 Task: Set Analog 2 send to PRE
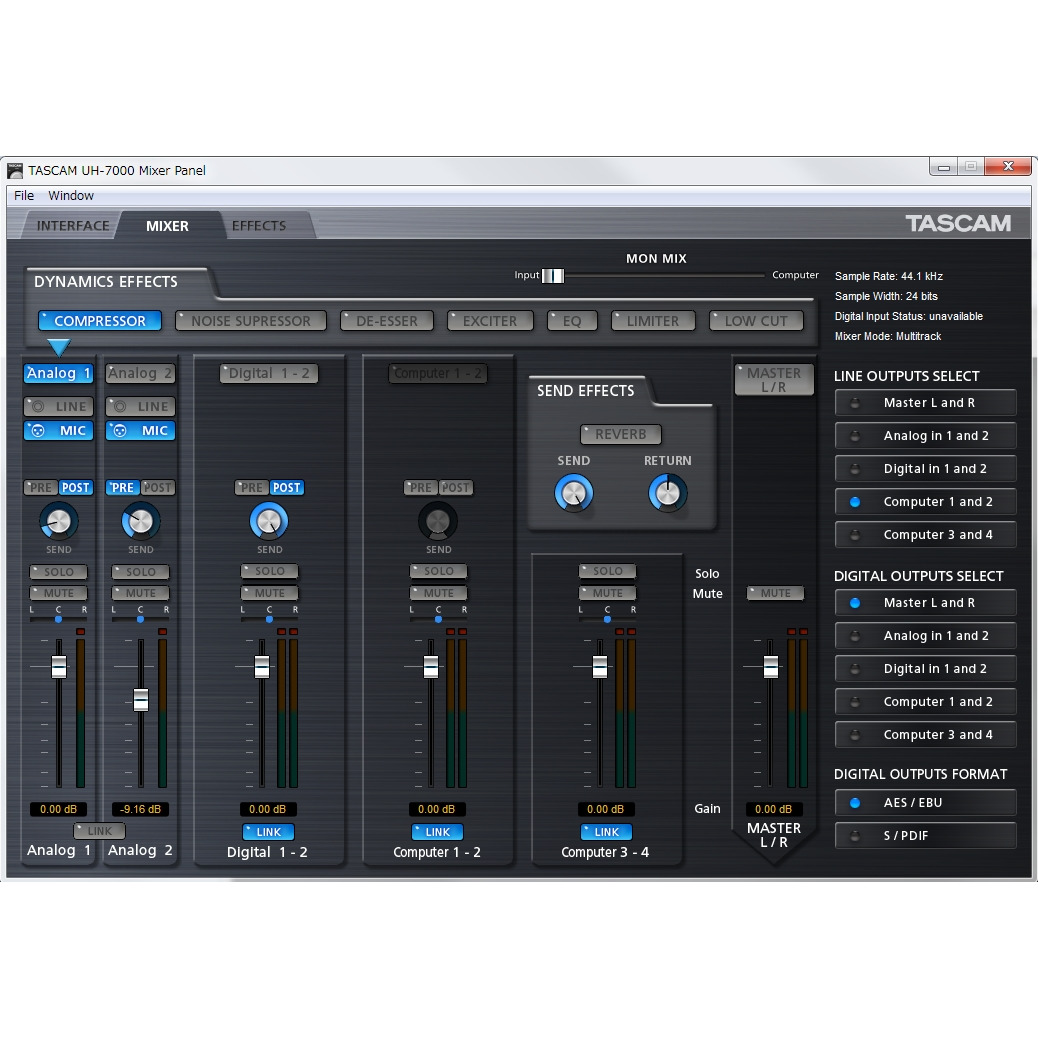122,488
